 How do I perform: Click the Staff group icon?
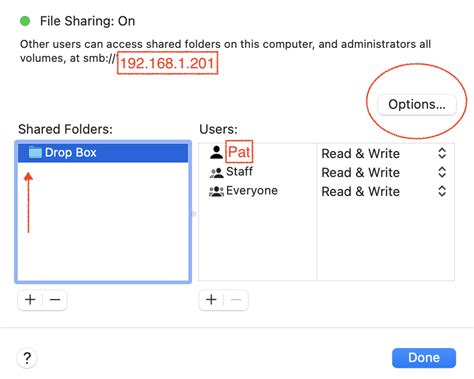(x=216, y=172)
